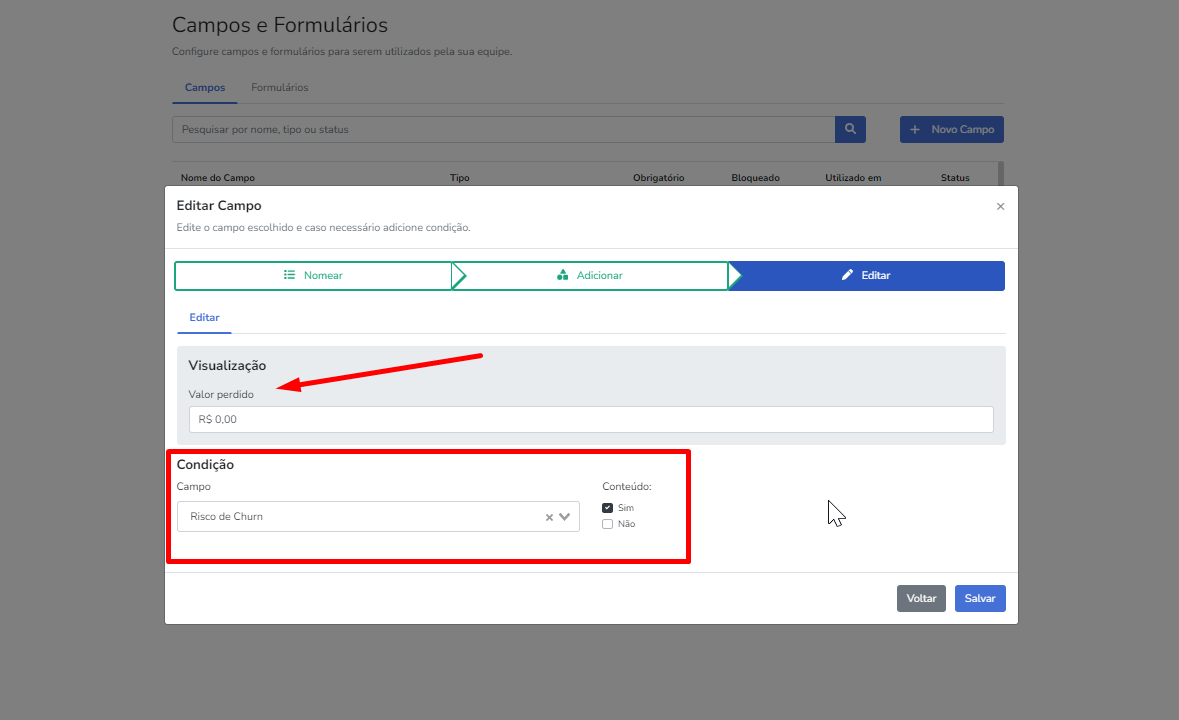Check the Não checkbox
This screenshot has width=1179, height=720.
tap(608, 524)
